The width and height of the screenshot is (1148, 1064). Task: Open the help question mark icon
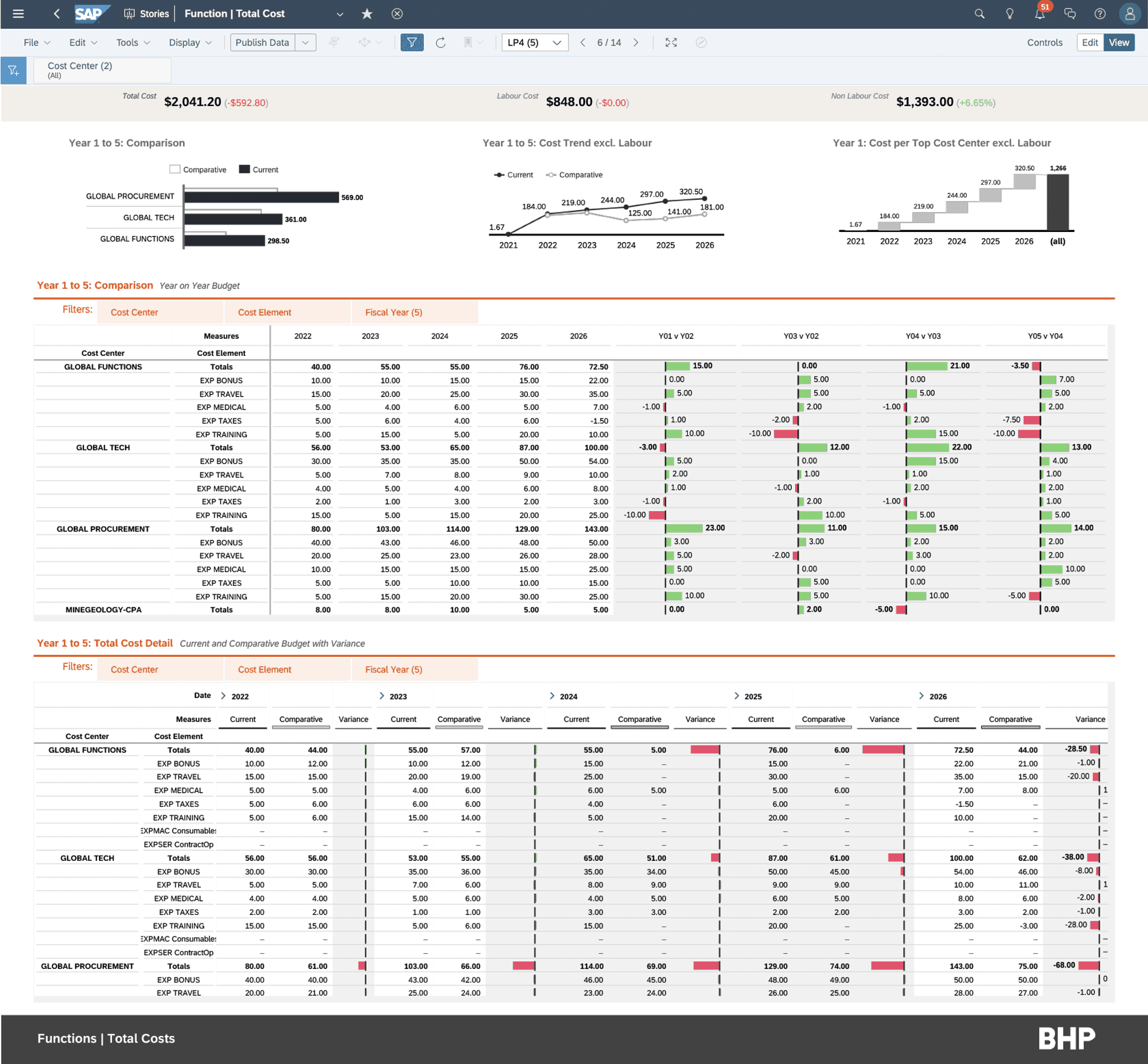pyautogui.click(x=1100, y=14)
